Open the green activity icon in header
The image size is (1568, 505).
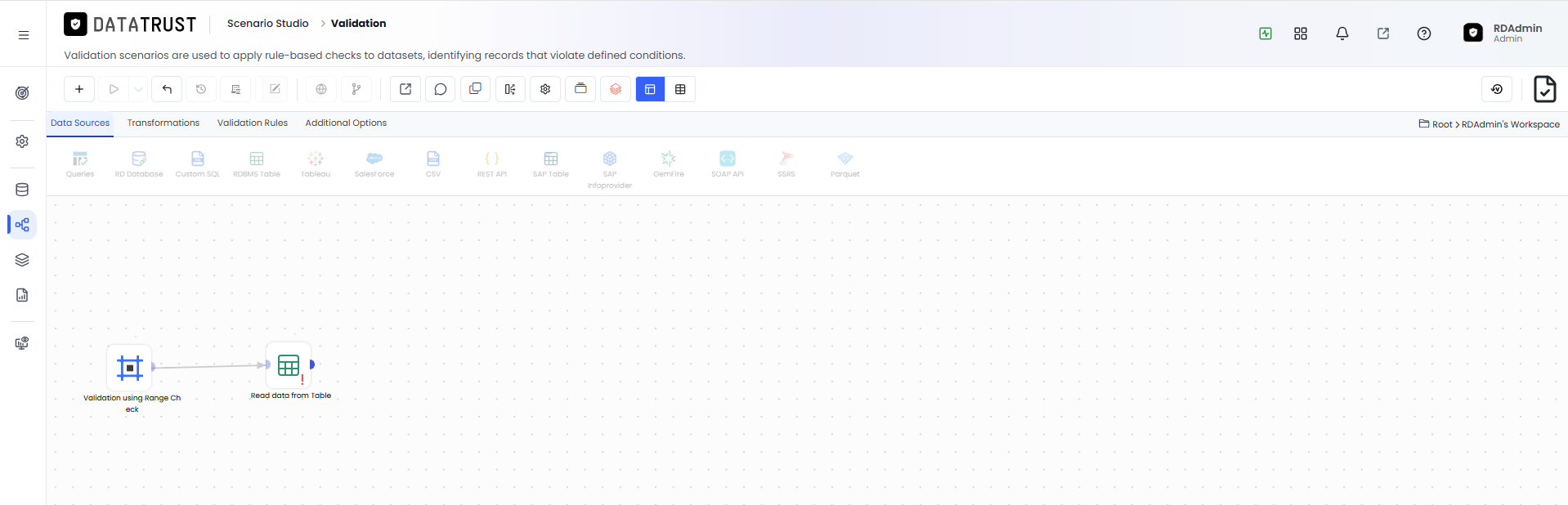coord(1266,34)
